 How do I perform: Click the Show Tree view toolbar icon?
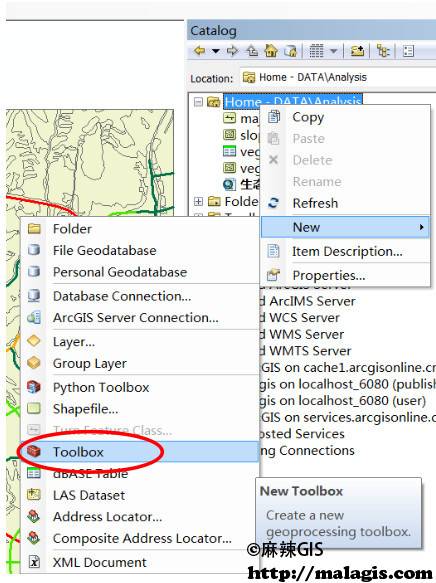[383, 51]
